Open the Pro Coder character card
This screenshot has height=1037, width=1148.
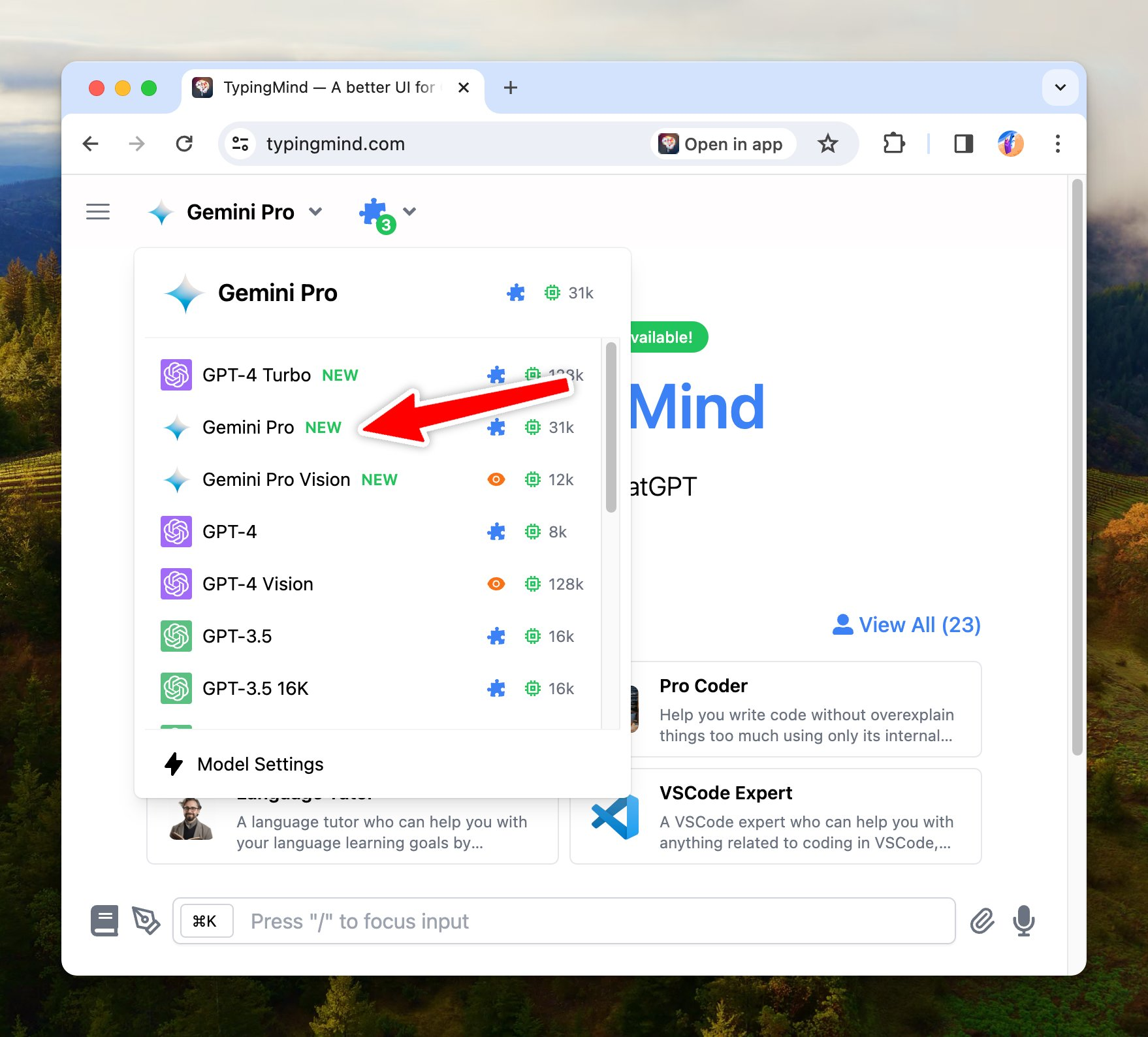click(806, 709)
